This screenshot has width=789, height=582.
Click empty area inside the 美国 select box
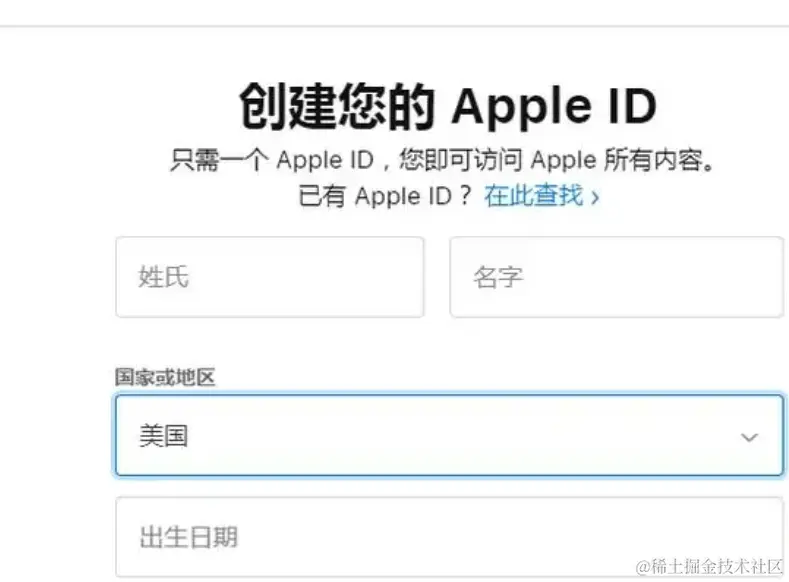tap(453, 436)
